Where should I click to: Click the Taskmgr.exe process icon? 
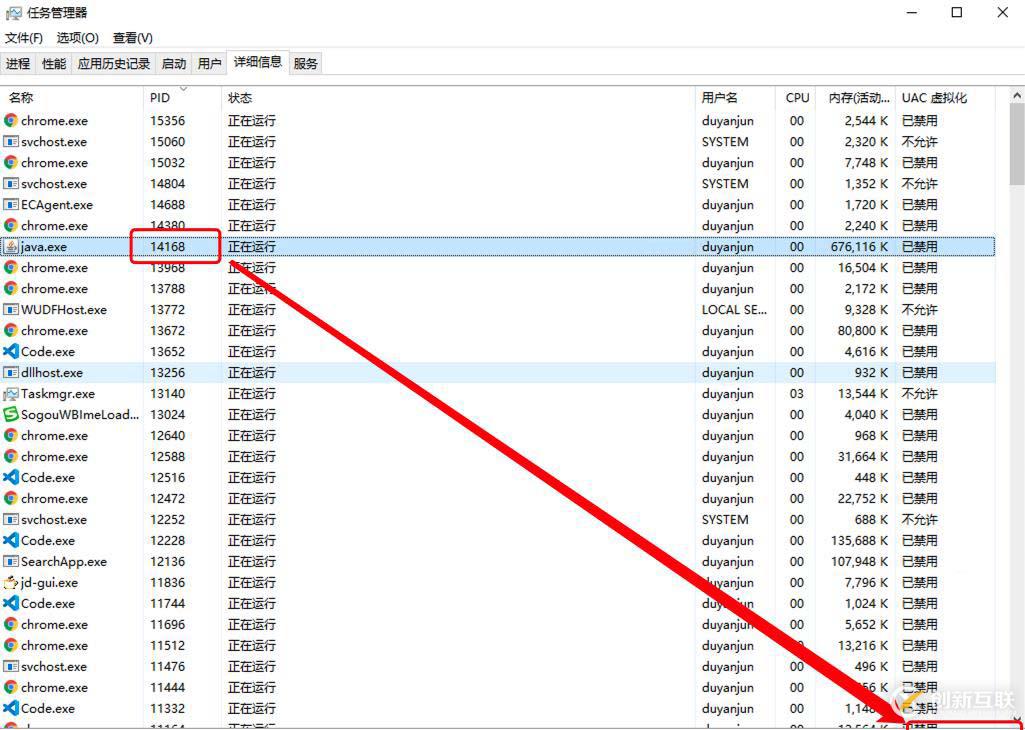10,393
